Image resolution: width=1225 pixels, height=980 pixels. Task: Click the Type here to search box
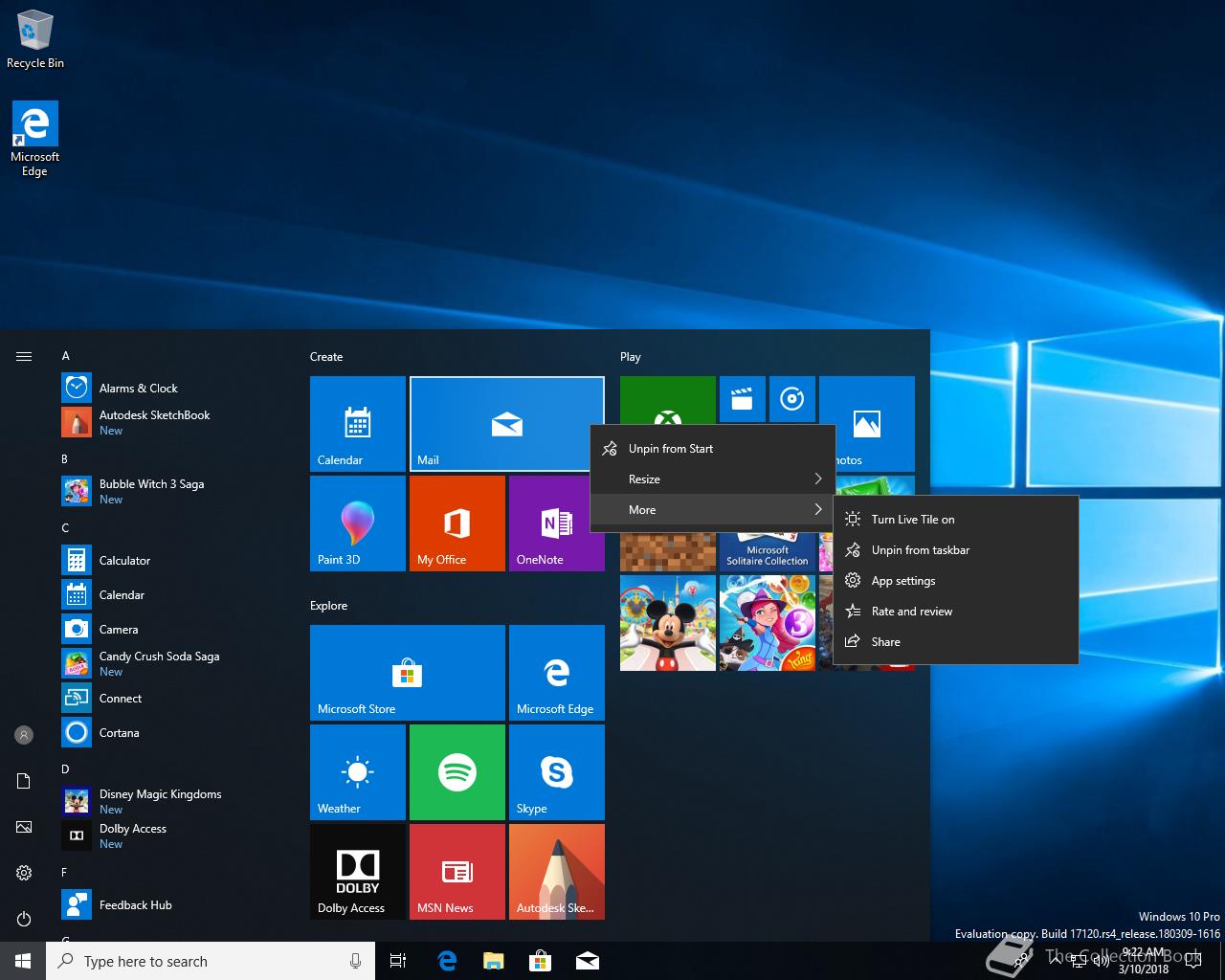(211, 961)
